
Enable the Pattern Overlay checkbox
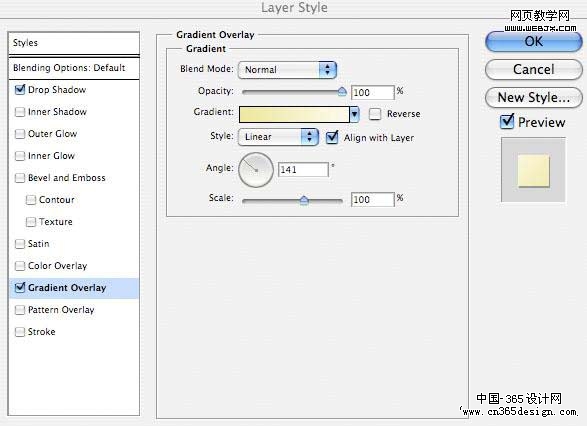(x=20, y=310)
